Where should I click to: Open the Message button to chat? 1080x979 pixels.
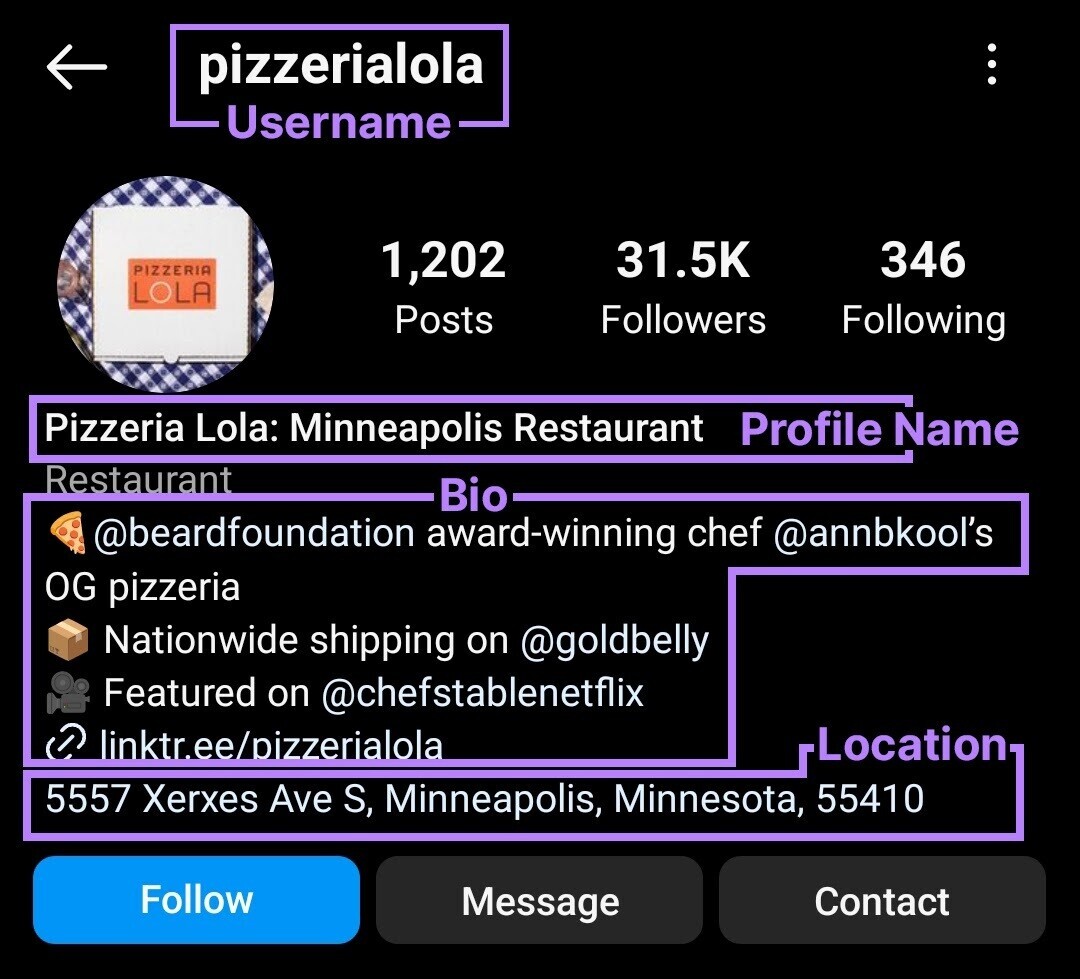(x=539, y=900)
